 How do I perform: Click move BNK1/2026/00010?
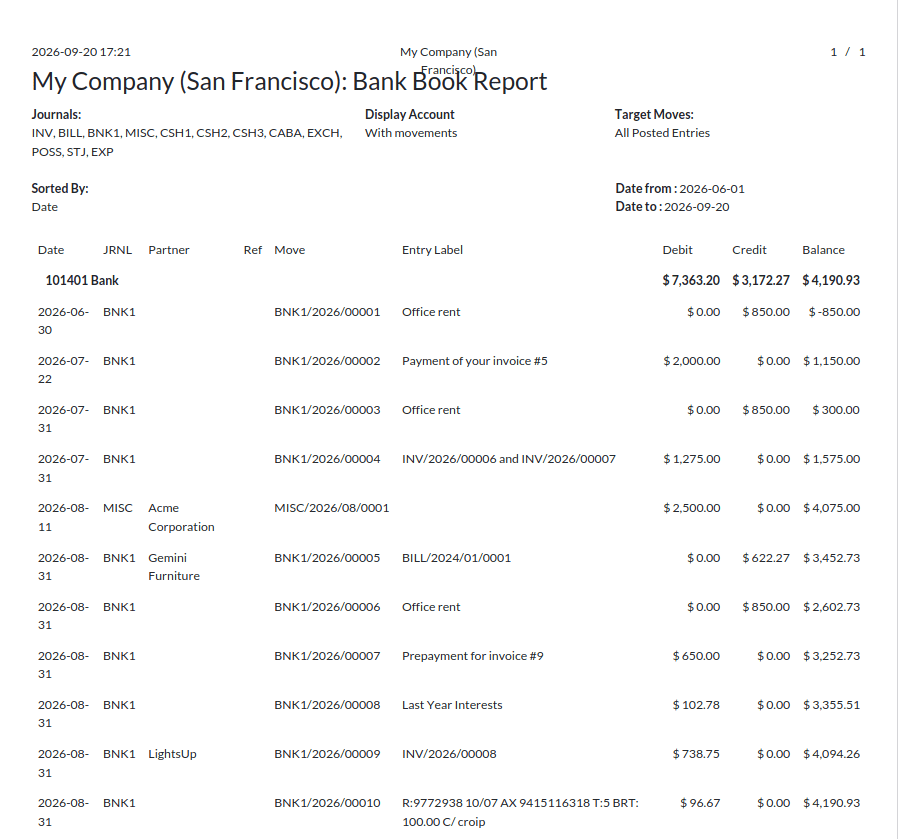(x=327, y=803)
